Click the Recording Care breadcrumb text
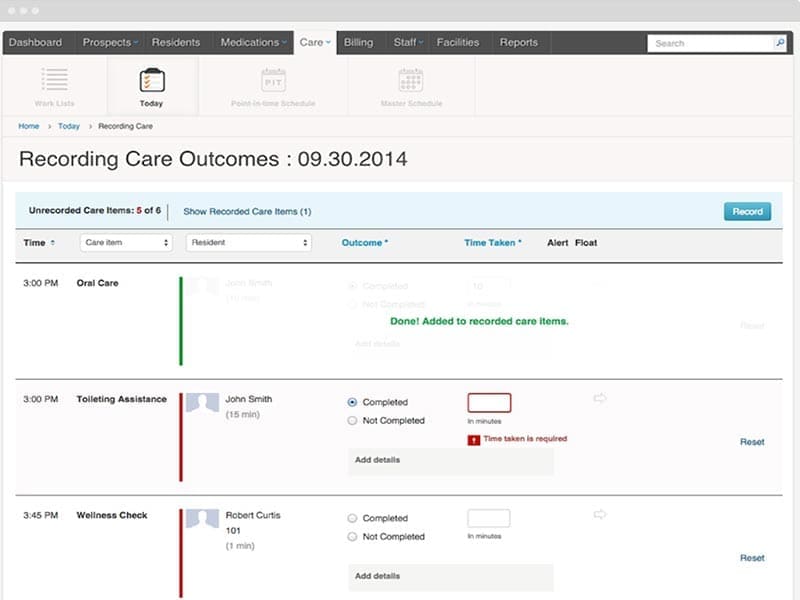The height and width of the screenshot is (600, 800). tap(126, 126)
